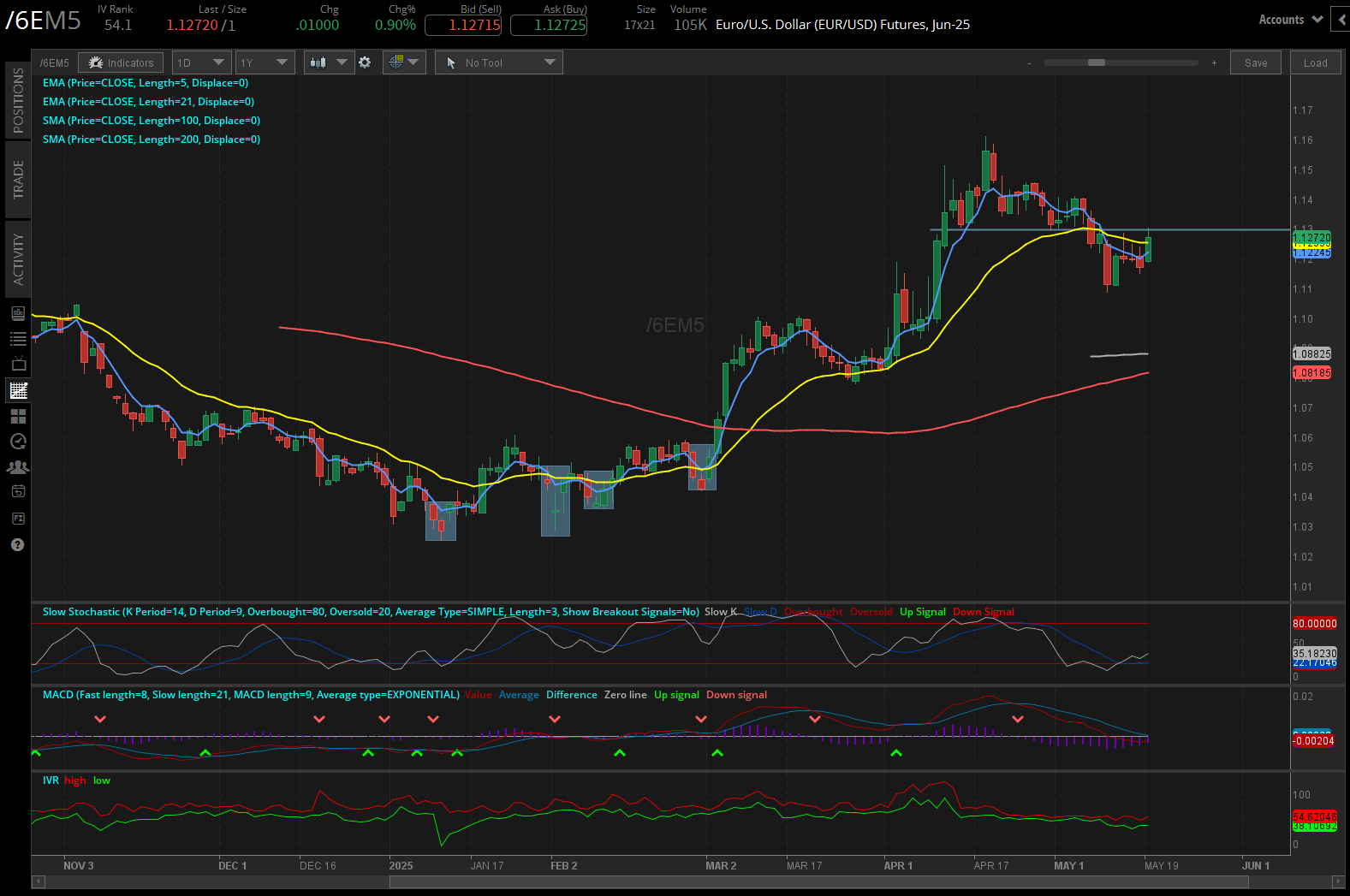Open the 1Y time range dropdown
1350x896 pixels.
265,62
